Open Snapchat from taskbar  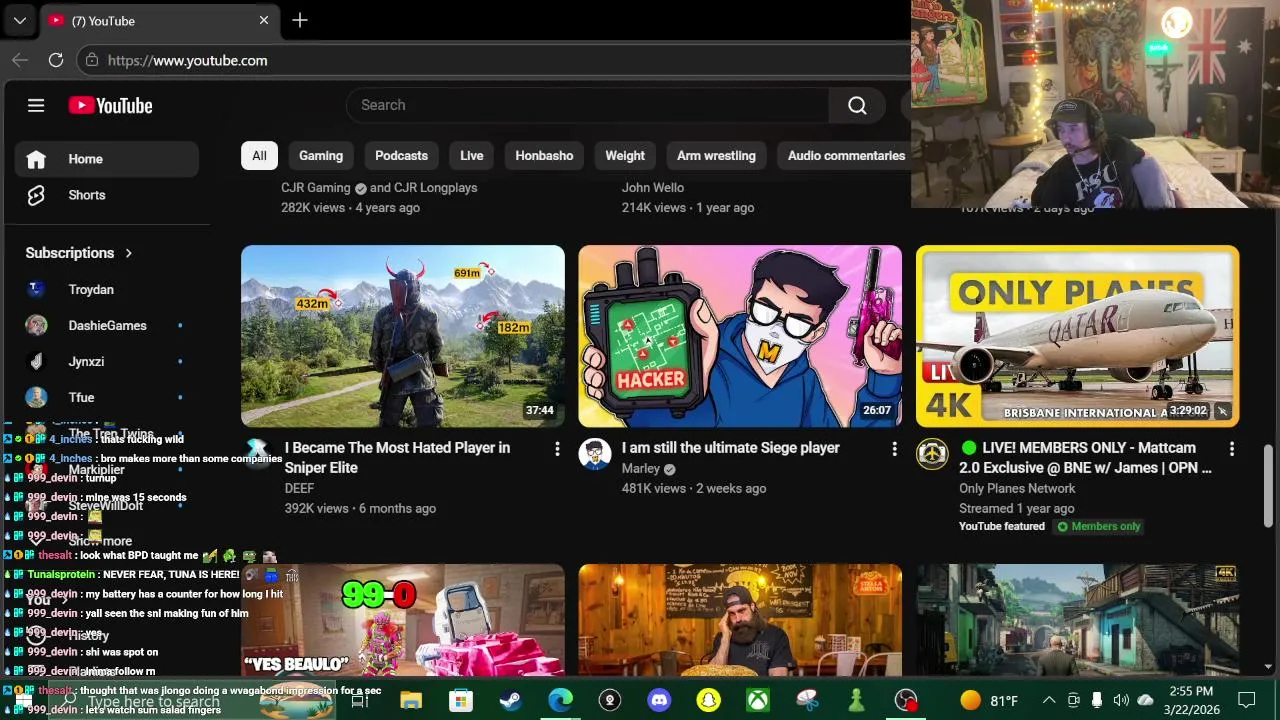pos(708,700)
